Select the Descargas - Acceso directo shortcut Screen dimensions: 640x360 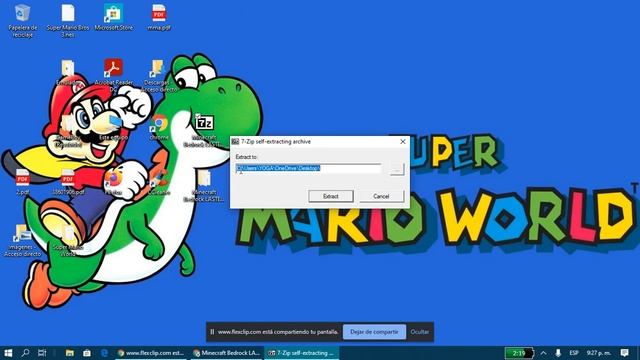[159, 76]
